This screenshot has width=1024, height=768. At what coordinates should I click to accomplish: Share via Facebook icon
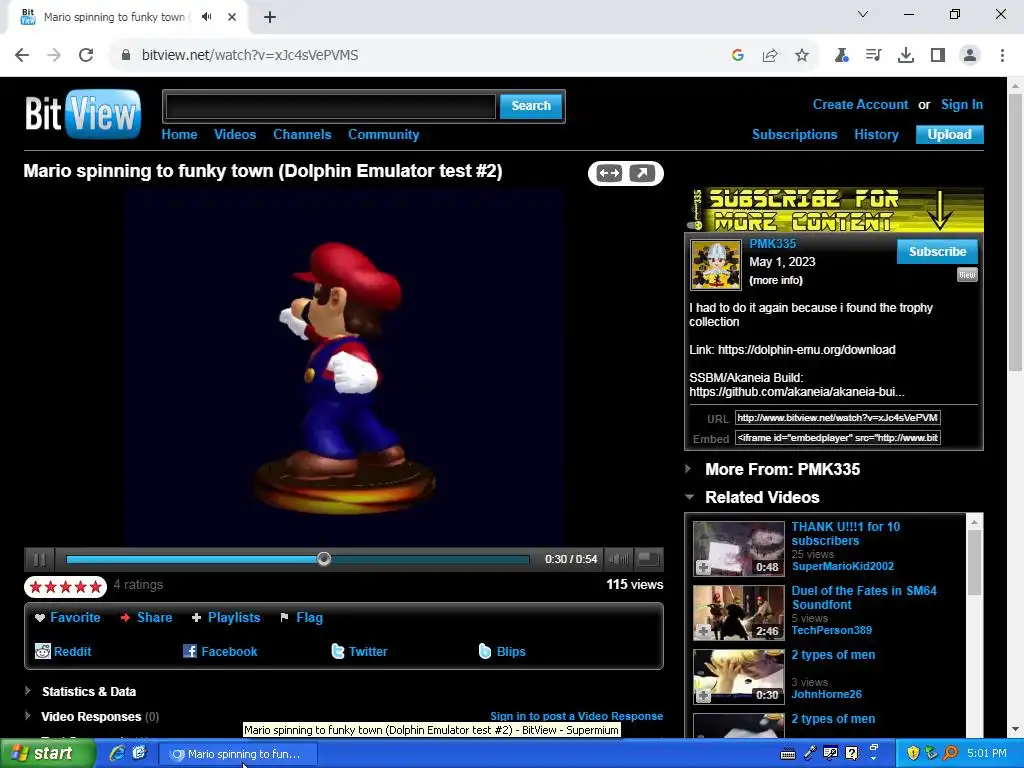point(190,651)
